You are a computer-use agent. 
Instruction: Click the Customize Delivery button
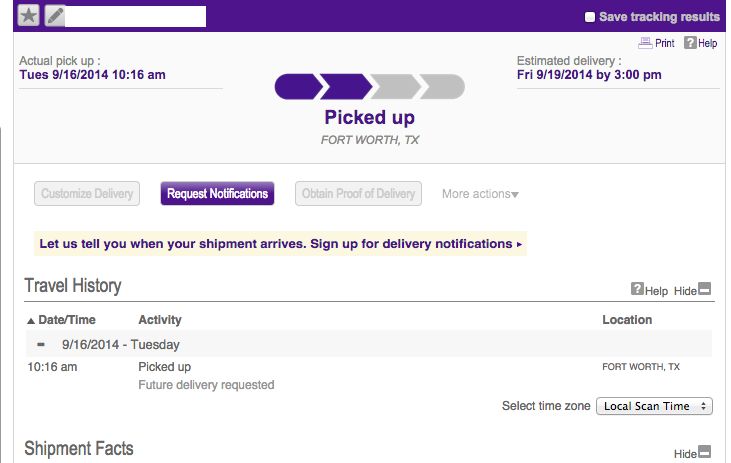coord(84,194)
